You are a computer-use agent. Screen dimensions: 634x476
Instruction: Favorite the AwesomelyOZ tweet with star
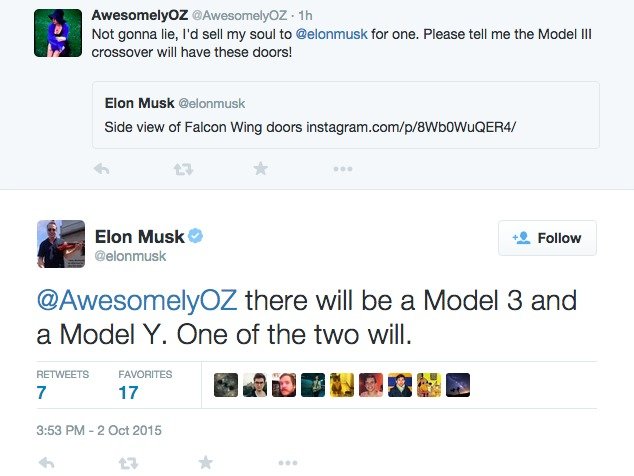[261, 169]
